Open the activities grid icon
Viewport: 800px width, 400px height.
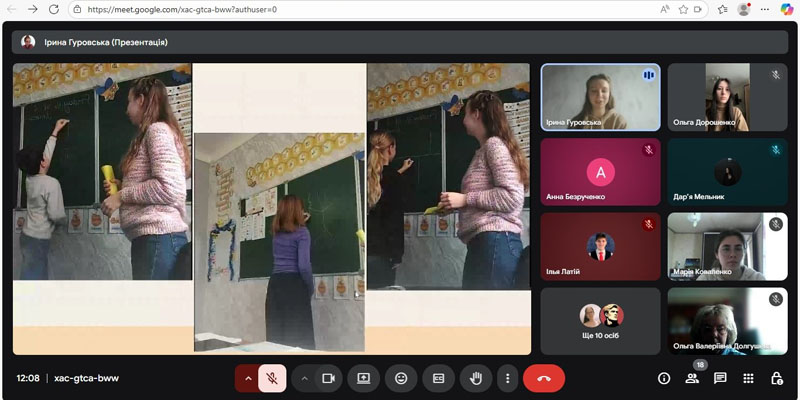(747, 378)
